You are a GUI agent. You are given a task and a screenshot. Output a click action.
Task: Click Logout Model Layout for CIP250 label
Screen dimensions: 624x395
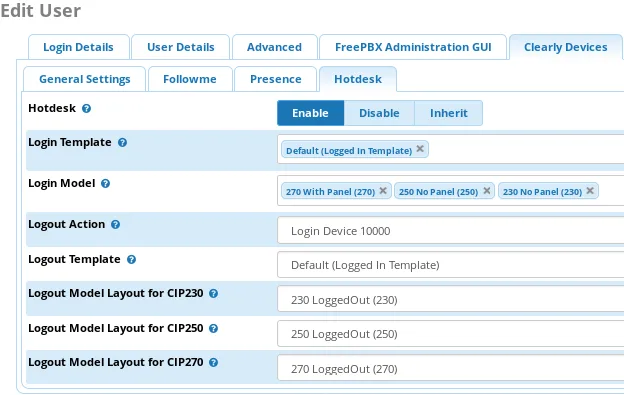(115, 328)
